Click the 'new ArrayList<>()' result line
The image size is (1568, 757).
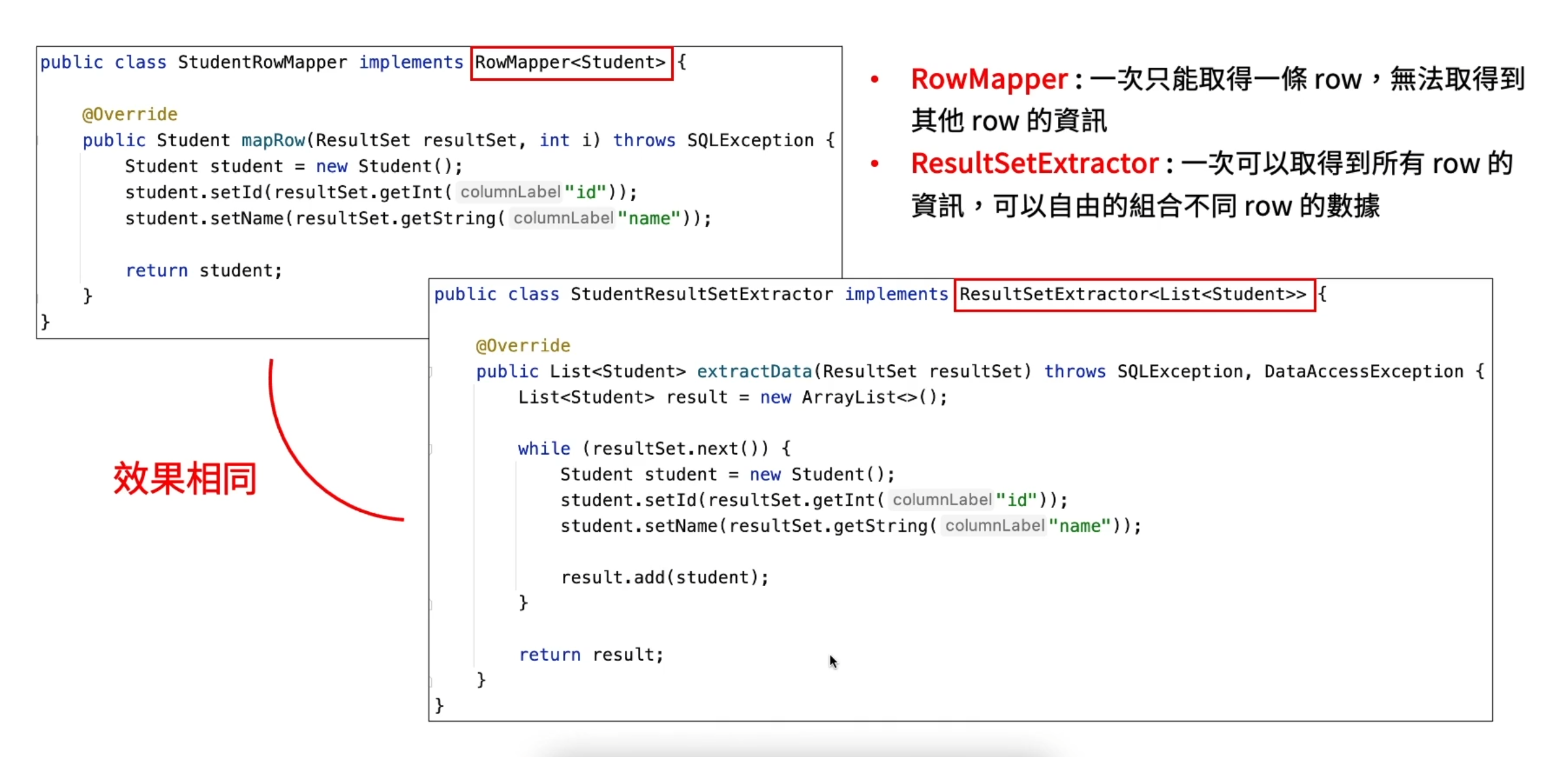pos(732,398)
